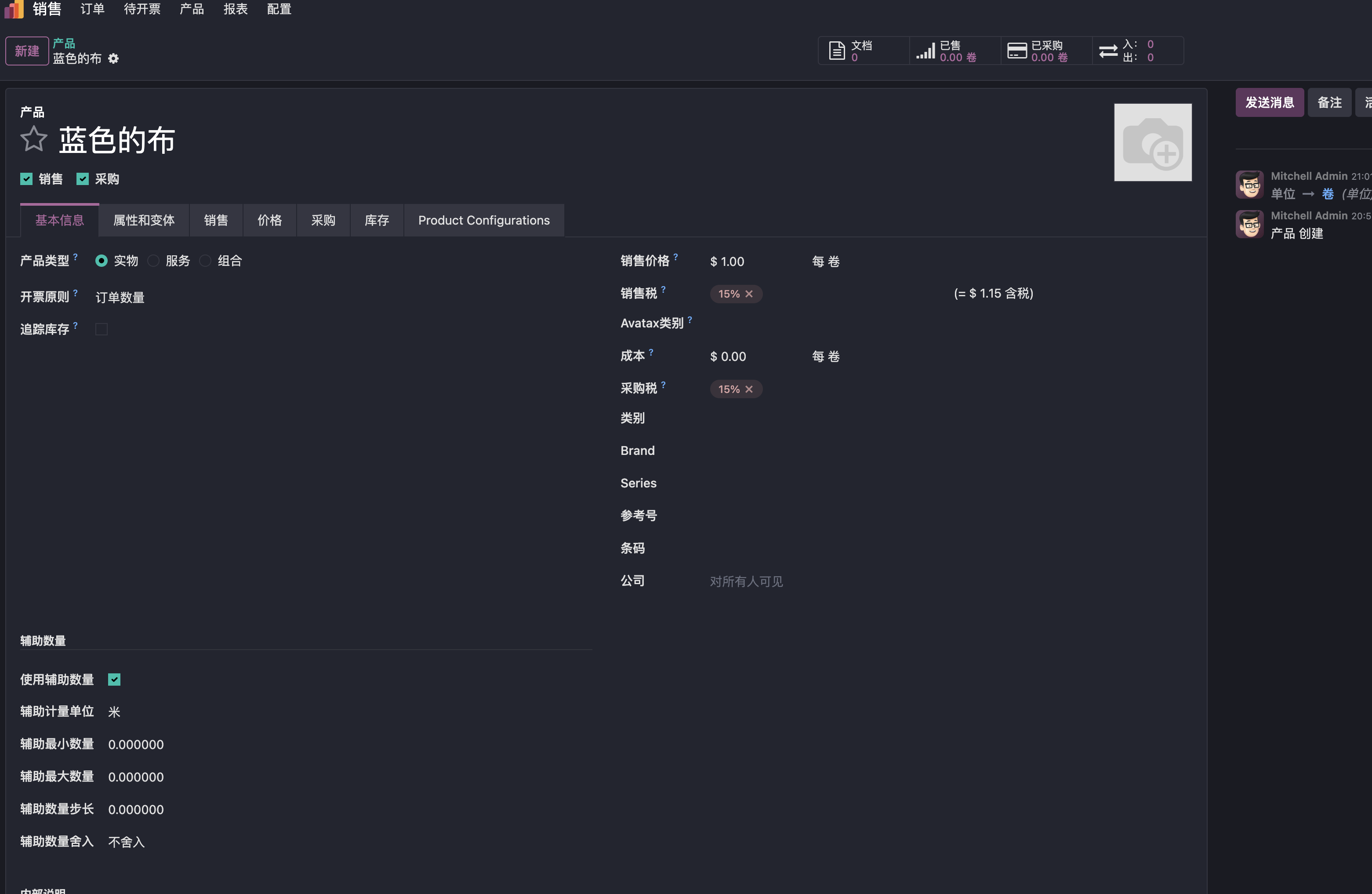The height and width of the screenshot is (894, 1372).
Task: Click the 发送消息 button
Action: pyautogui.click(x=1270, y=102)
